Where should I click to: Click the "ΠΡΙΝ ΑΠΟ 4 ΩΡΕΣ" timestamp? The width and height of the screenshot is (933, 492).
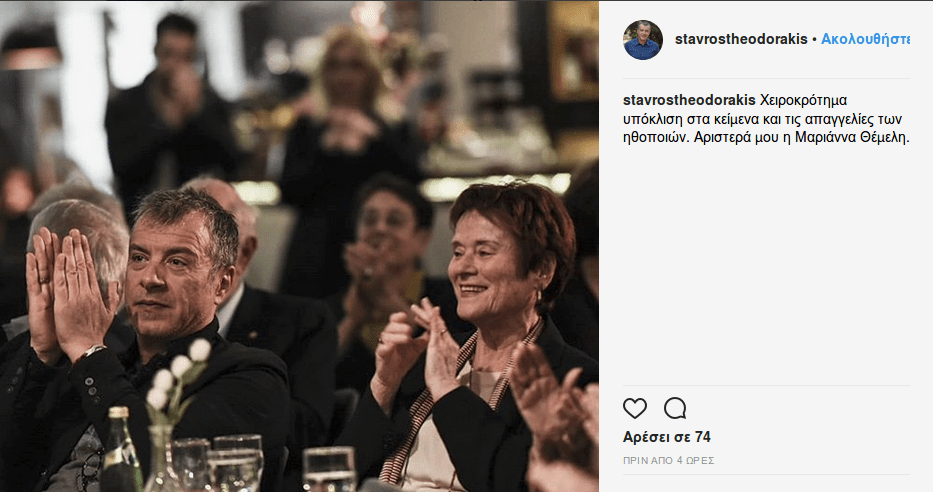pyautogui.click(x=668, y=461)
